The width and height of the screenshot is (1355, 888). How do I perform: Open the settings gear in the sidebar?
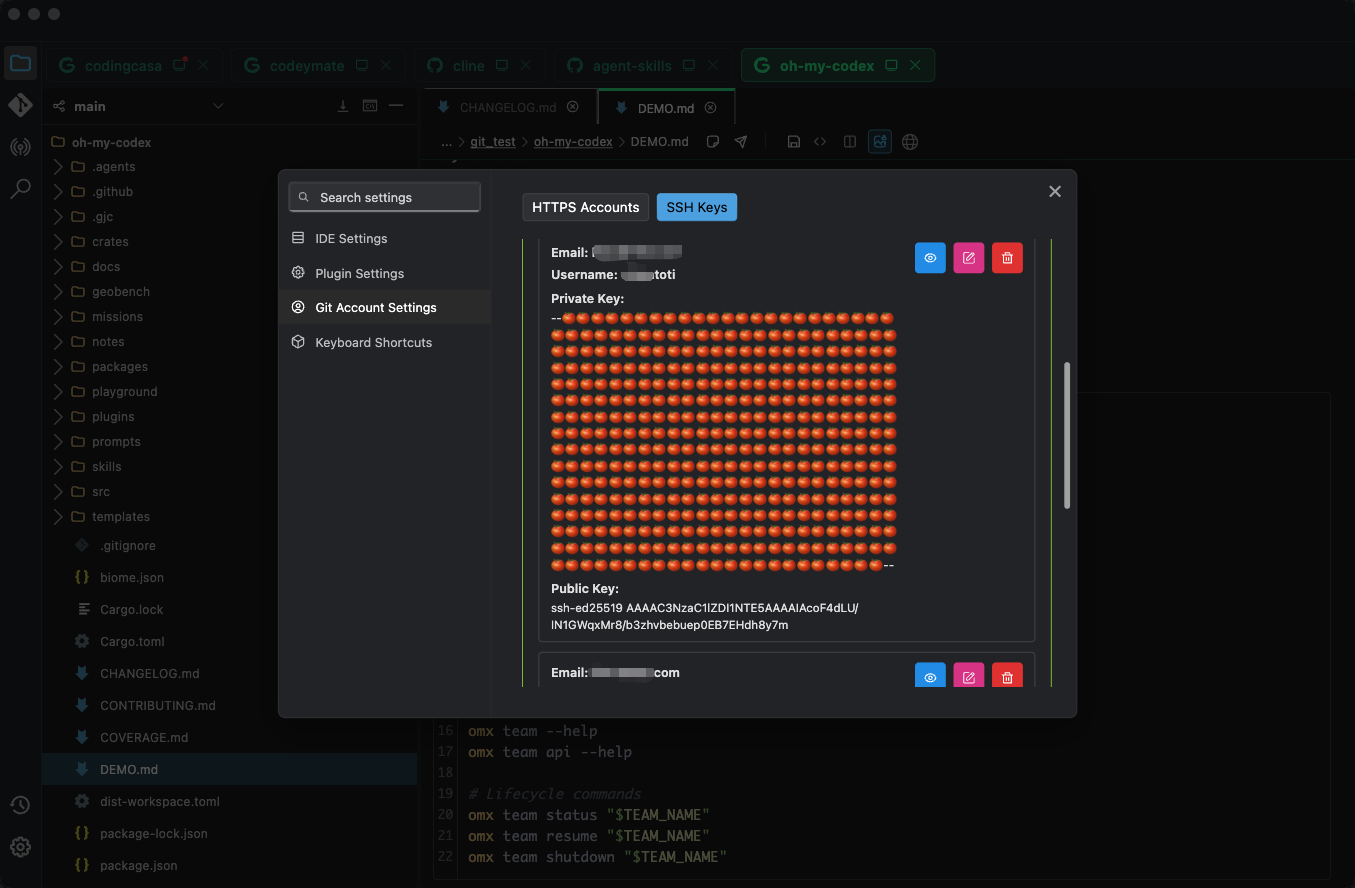[x=20, y=847]
